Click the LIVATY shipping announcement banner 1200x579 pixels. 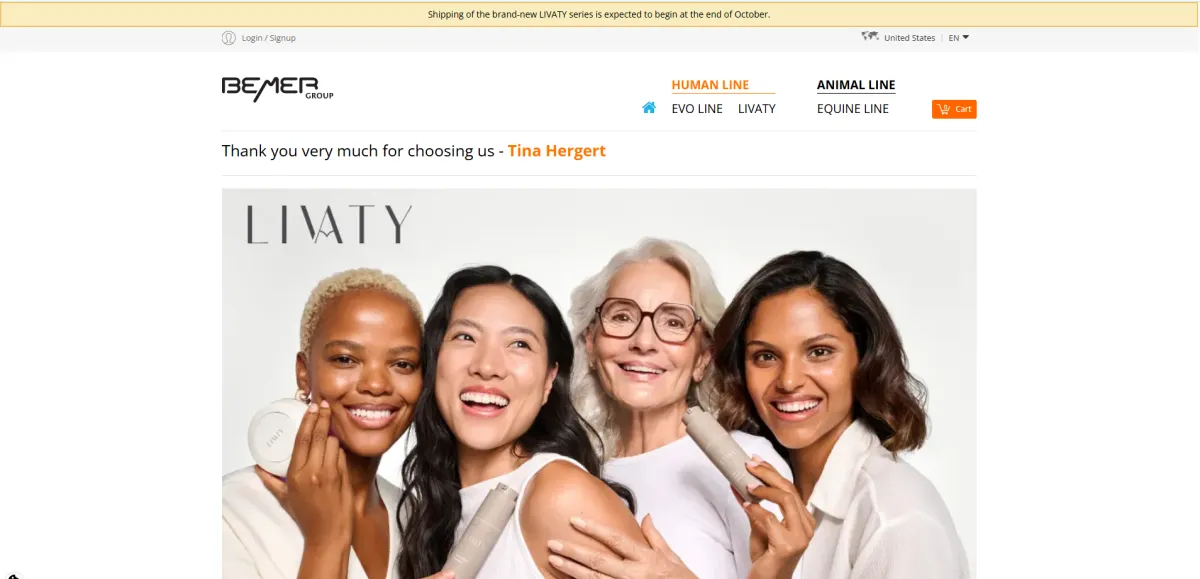pyautogui.click(x=599, y=14)
